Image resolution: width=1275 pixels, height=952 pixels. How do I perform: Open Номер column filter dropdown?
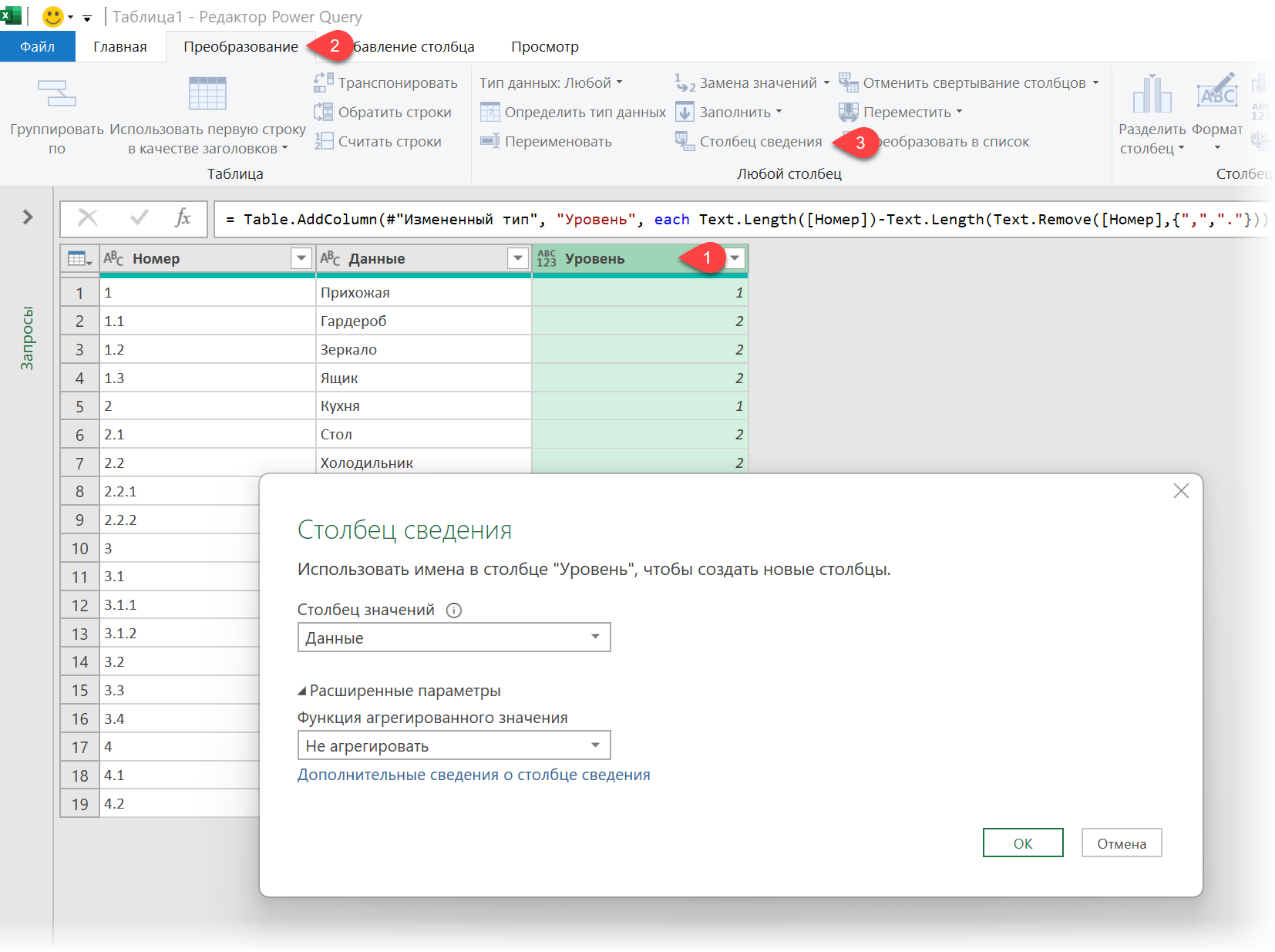301,258
